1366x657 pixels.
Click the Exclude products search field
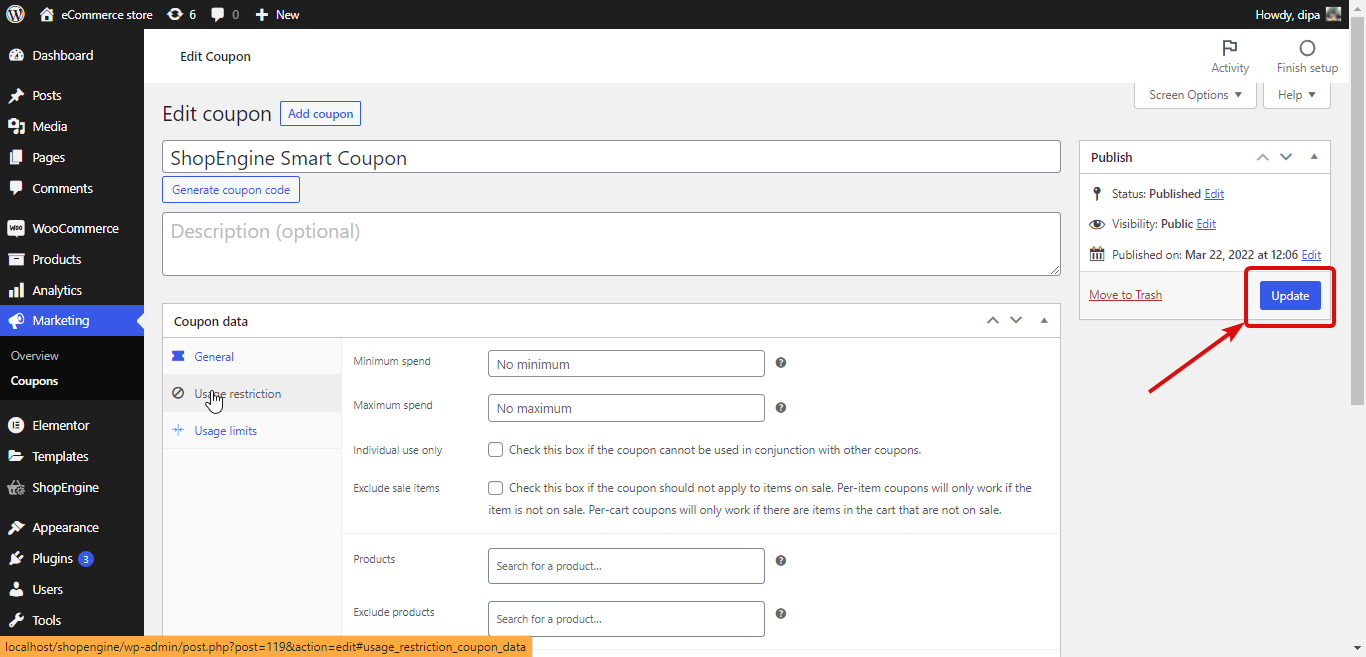(626, 619)
